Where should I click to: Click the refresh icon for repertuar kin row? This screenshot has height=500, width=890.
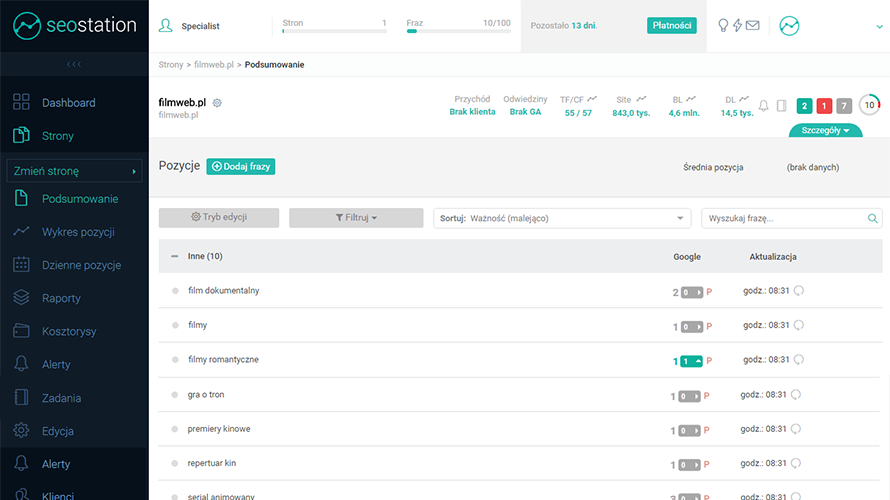click(x=796, y=463)
